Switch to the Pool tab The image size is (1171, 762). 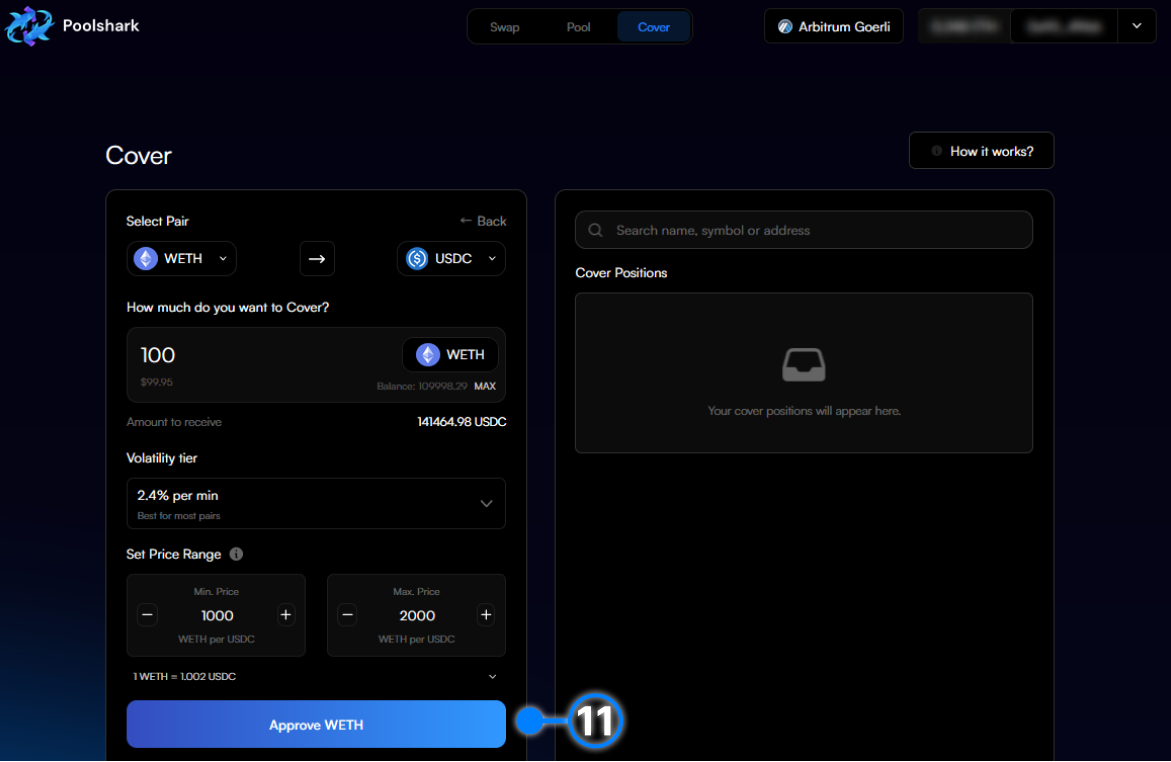[x=579, y=27]
